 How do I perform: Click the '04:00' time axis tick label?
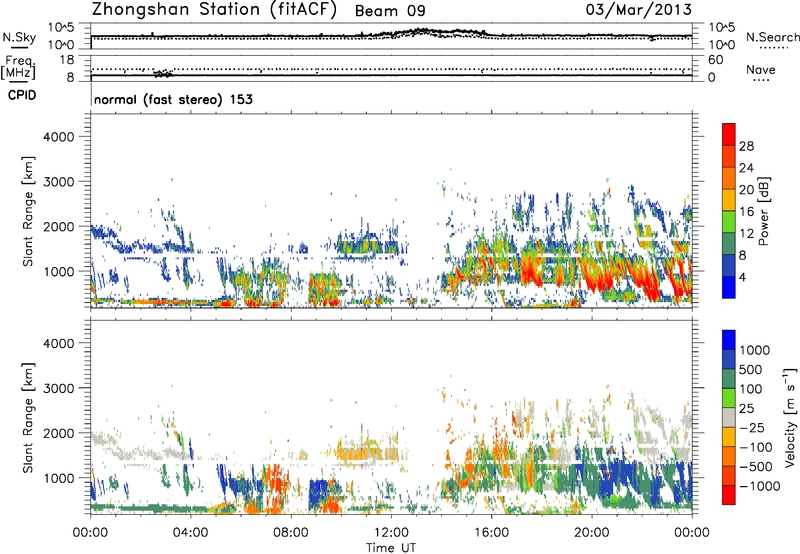191,532
